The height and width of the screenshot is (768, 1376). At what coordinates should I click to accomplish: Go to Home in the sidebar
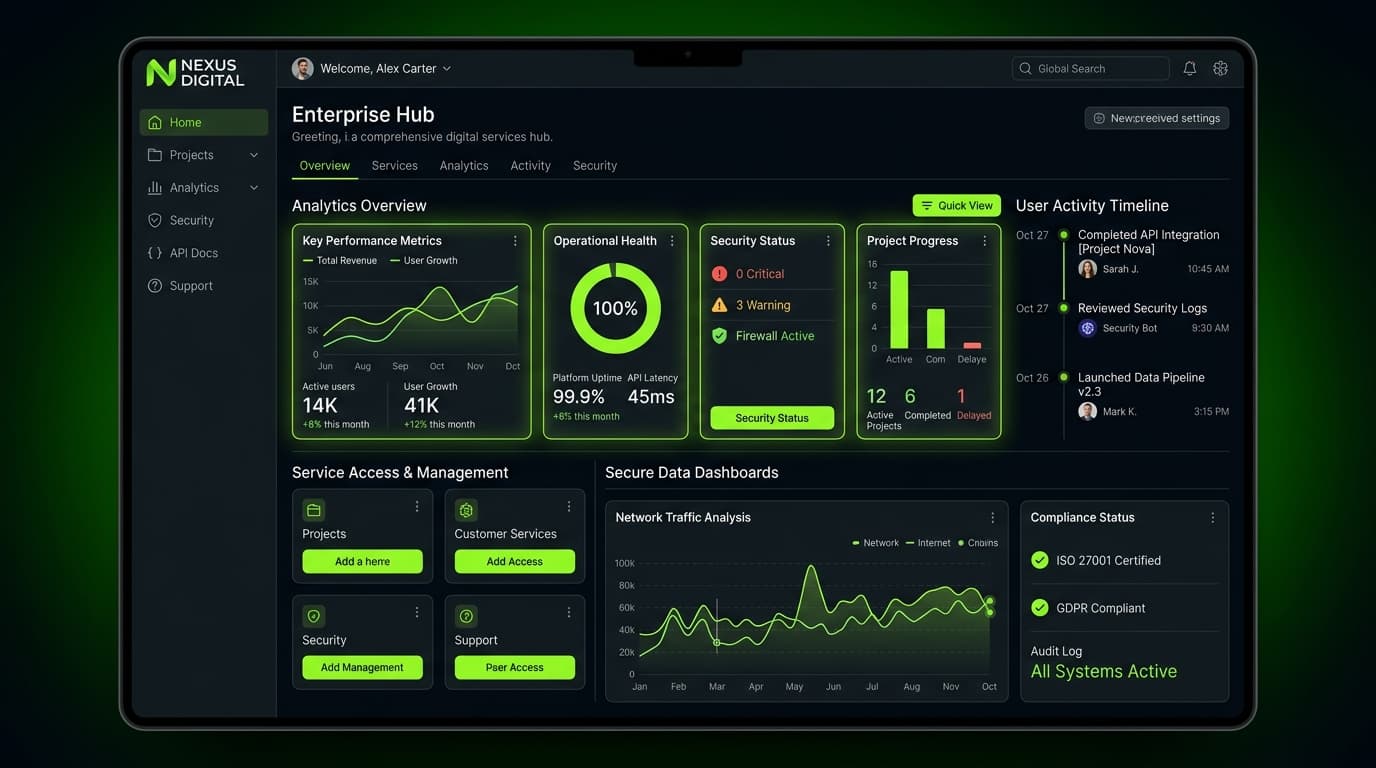point(204,122)
